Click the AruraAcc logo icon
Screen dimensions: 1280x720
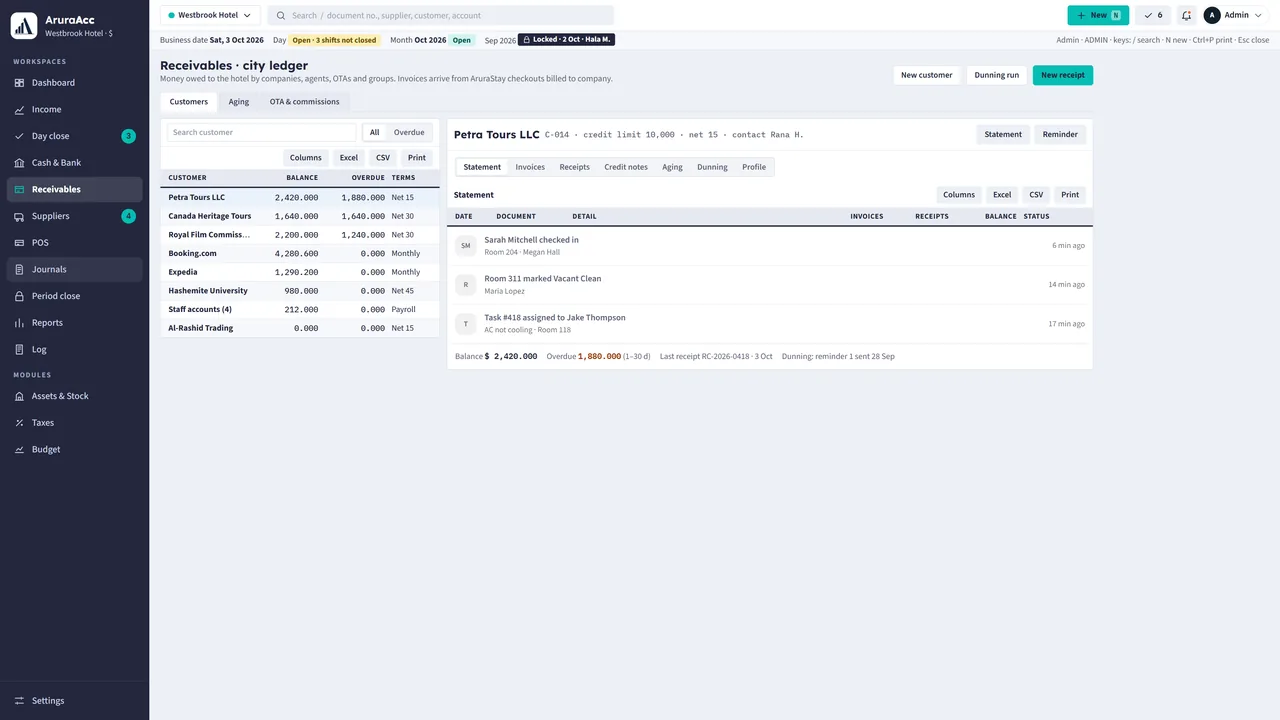click(x=24, y=26)
